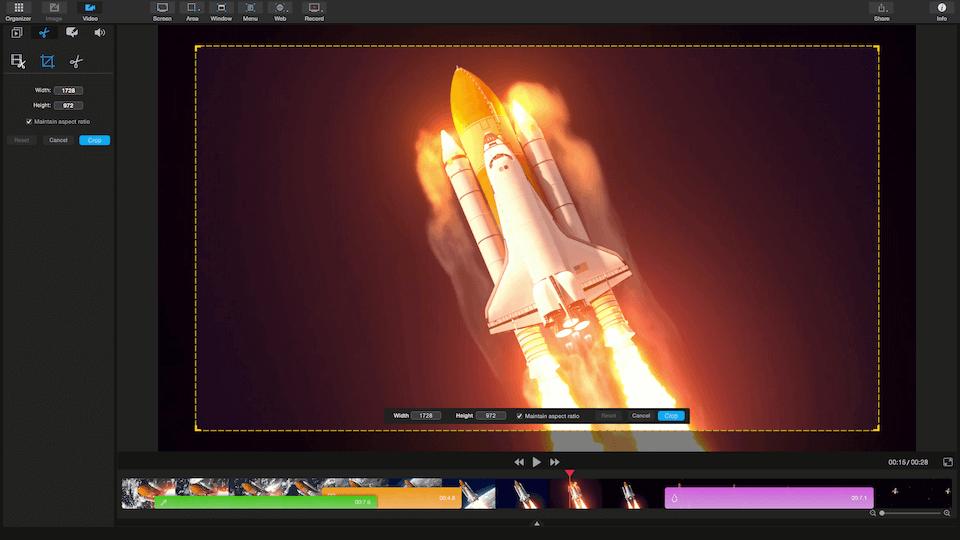Select the purple blur clip on timeline
Viewport: 960px width, 540px height.
(769, 498)
